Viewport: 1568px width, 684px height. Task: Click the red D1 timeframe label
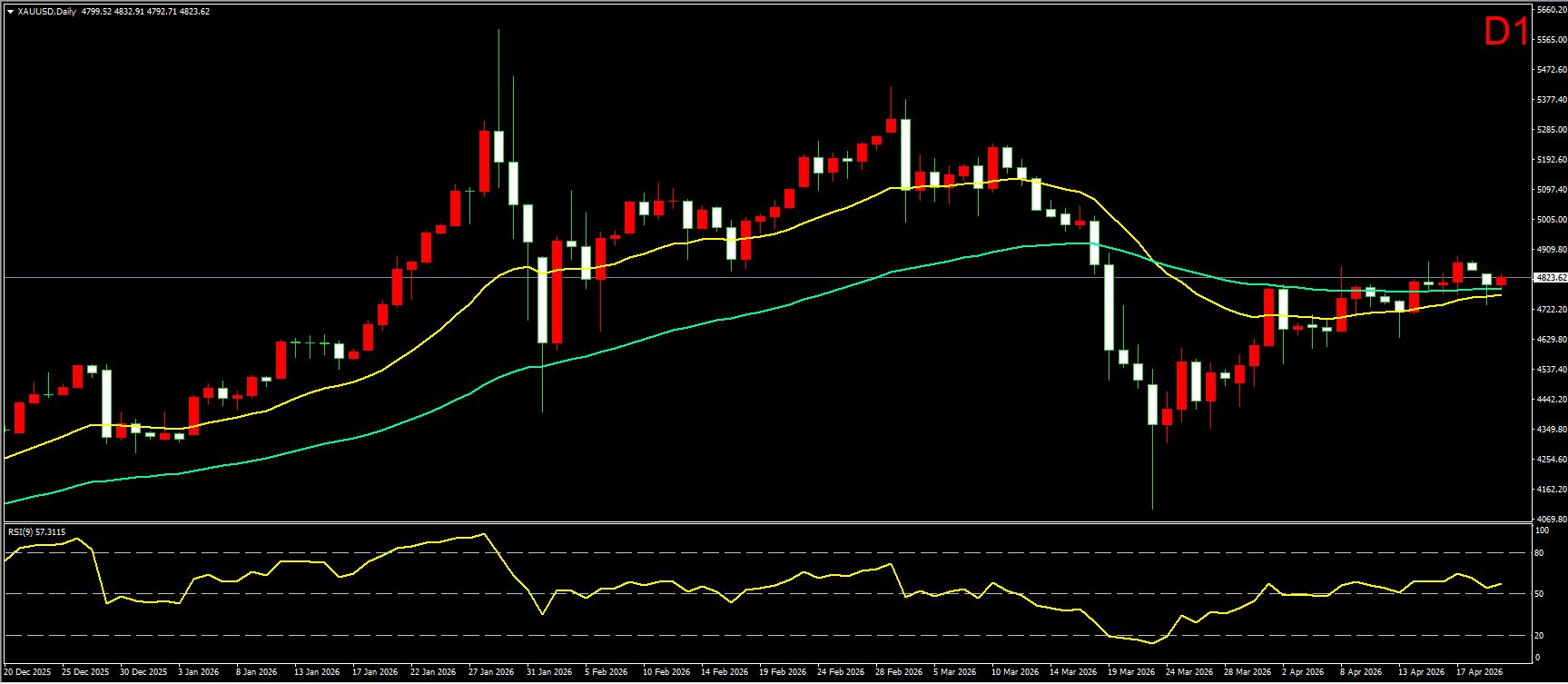tap(1505, 33)
